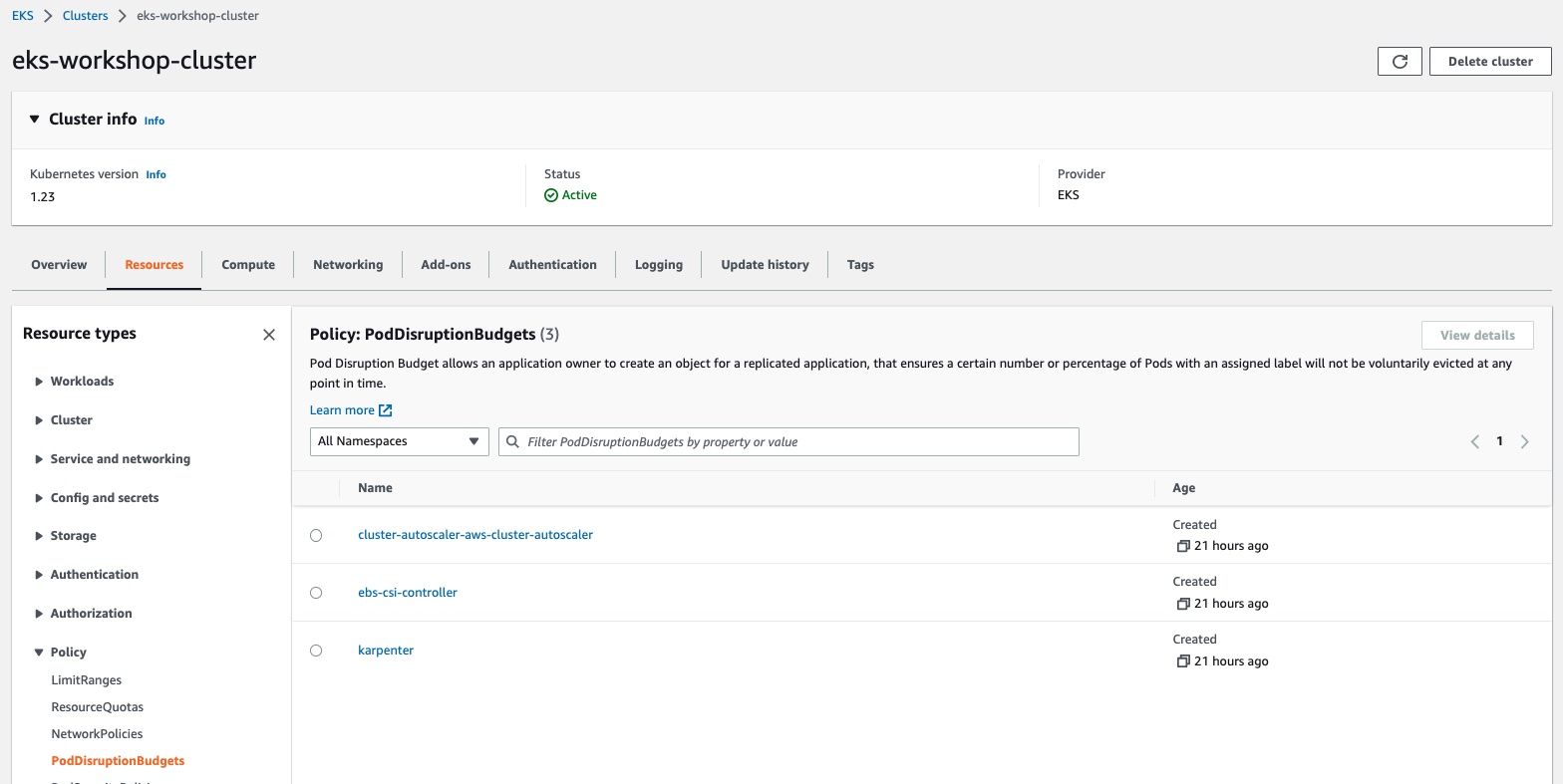Viewport: 1563px width, 784px height.
Task: Open the ebs-csi-controller link
Action: click(x=408, y=593)
